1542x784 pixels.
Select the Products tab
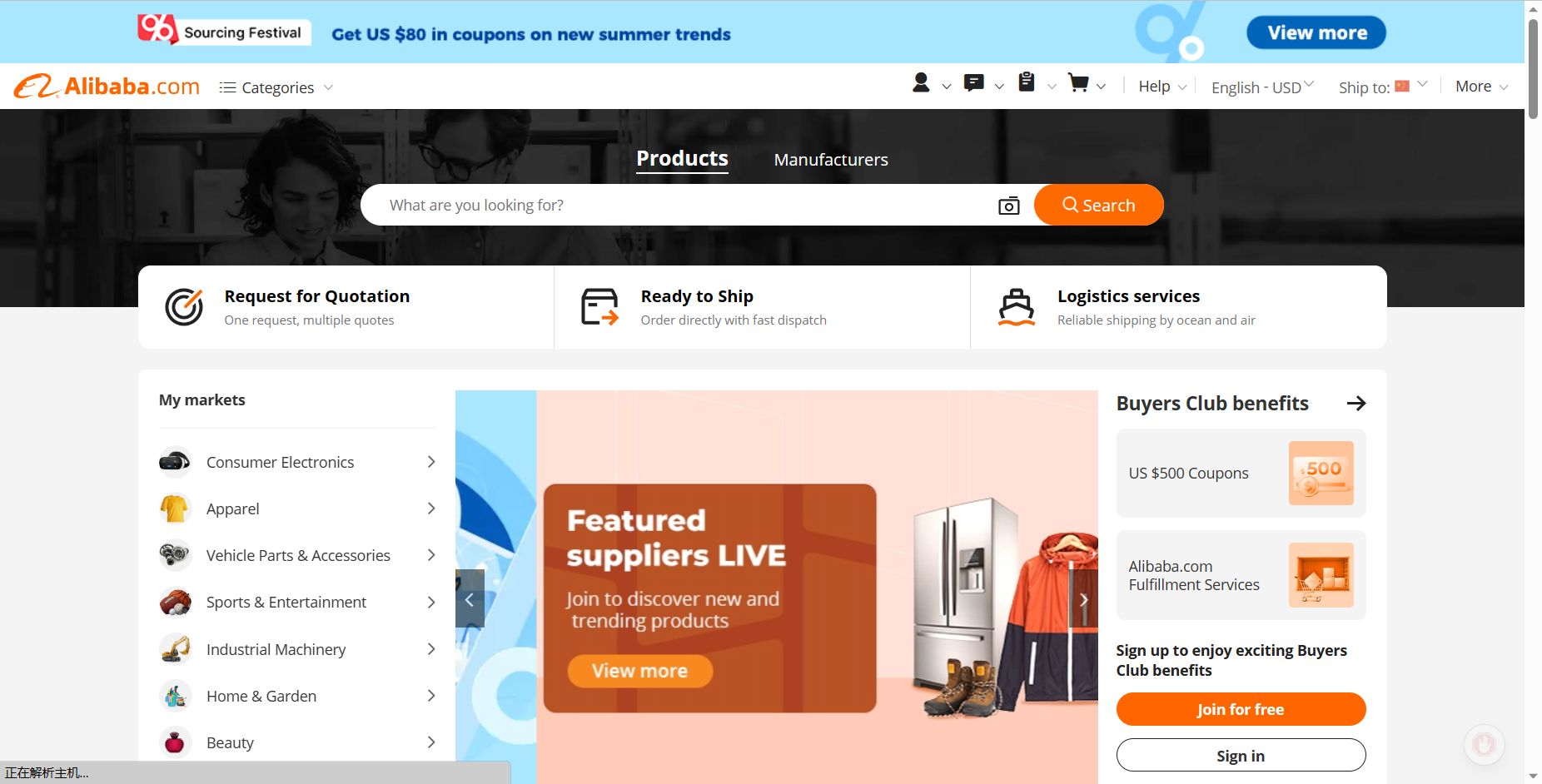tap(682, 159)
